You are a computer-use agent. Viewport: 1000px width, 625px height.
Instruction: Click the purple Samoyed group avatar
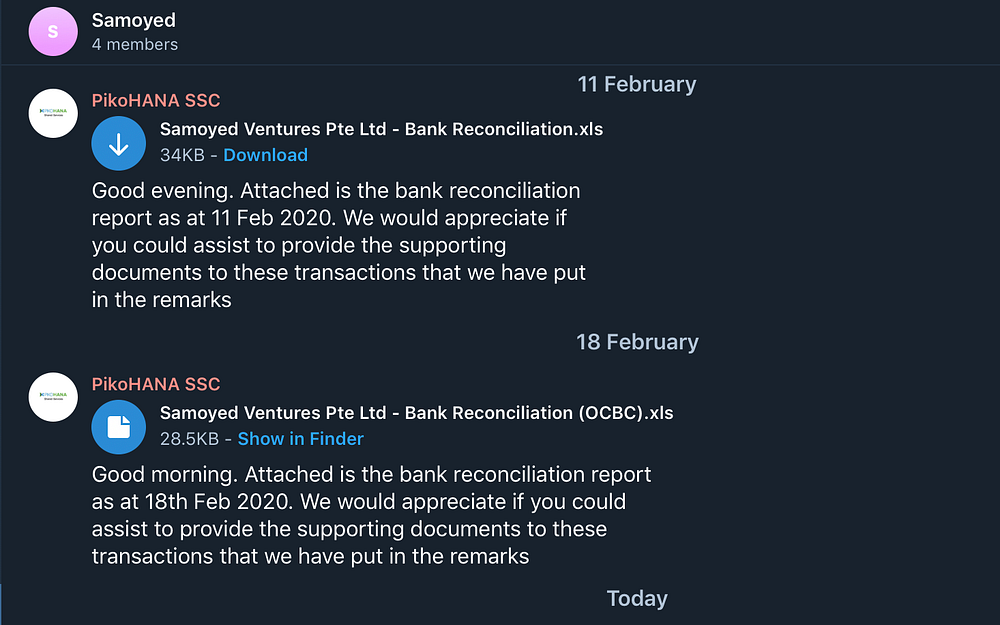(x=53, y=31)
